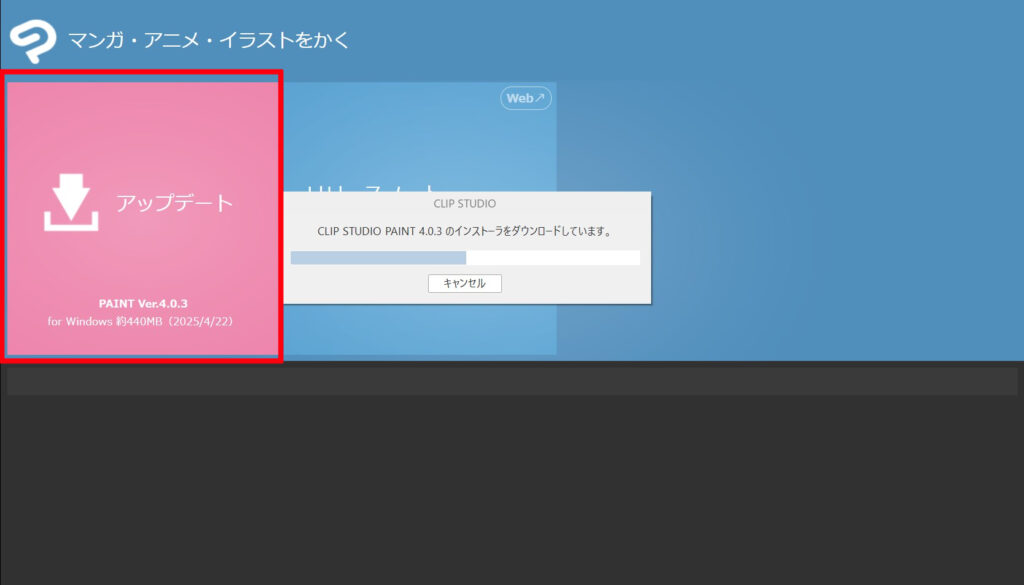The height and width of the screenshot is (585, 1024).
Task: Open the Web link button
Action: (526, 99)
